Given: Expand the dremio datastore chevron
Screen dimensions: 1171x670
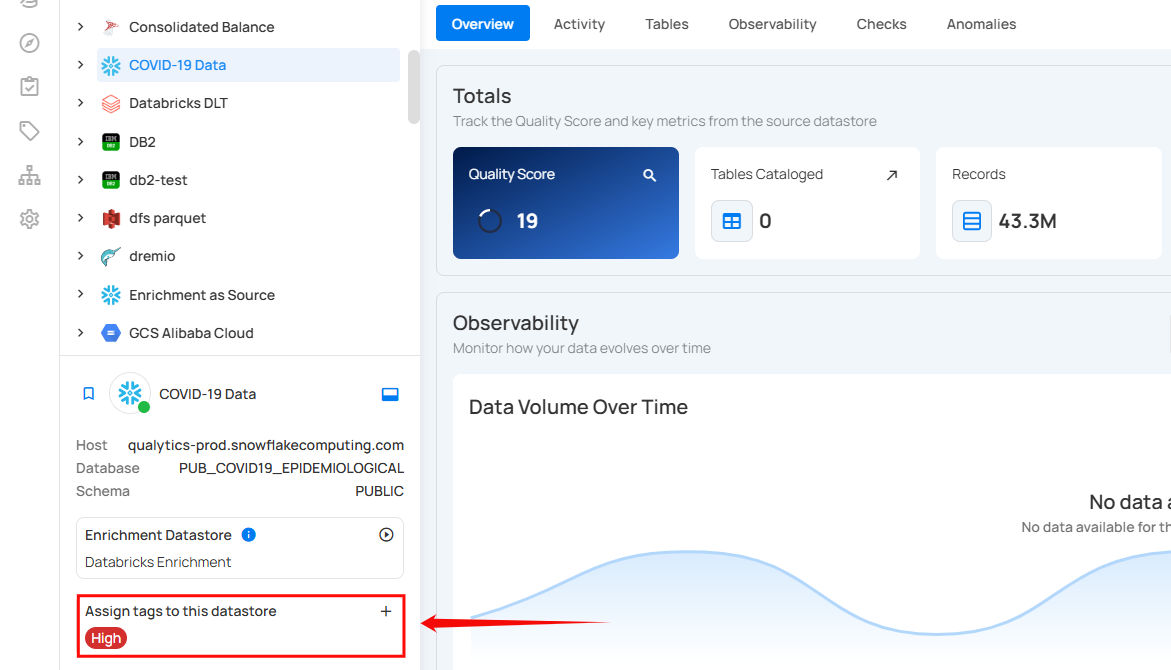Looking at the screenshot, I should pyautogui.click(x=81, y=257).
